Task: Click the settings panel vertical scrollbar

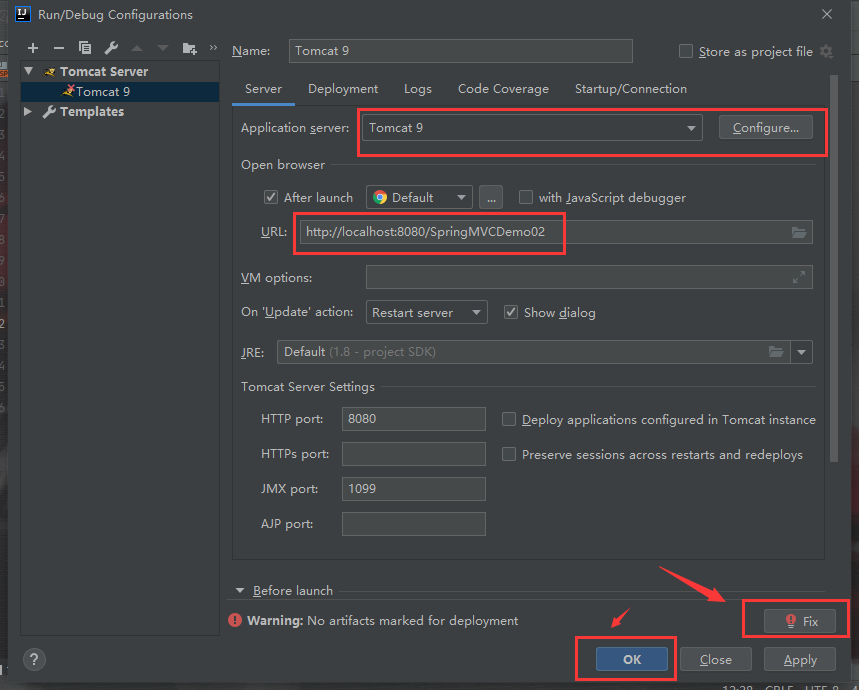Action: click(x=834, y=268)
